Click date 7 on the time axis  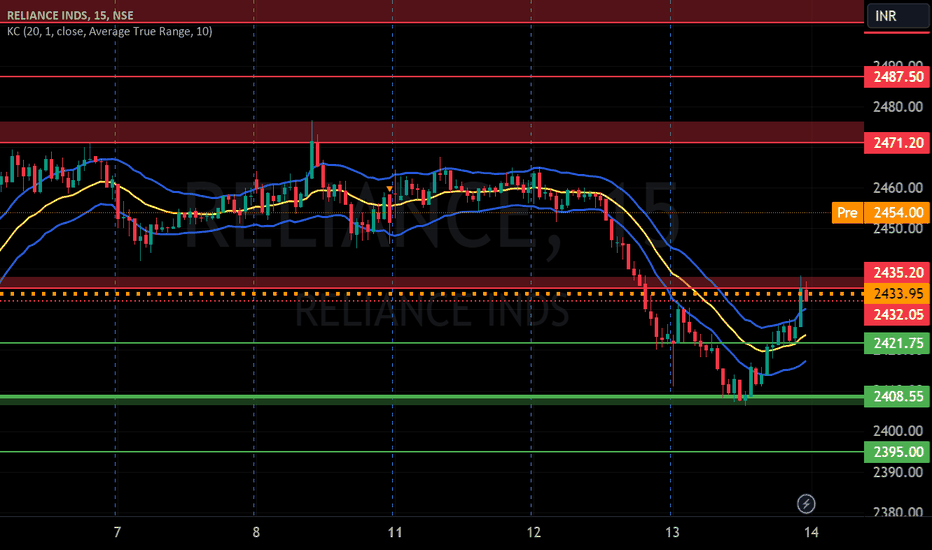click(117, 532)
